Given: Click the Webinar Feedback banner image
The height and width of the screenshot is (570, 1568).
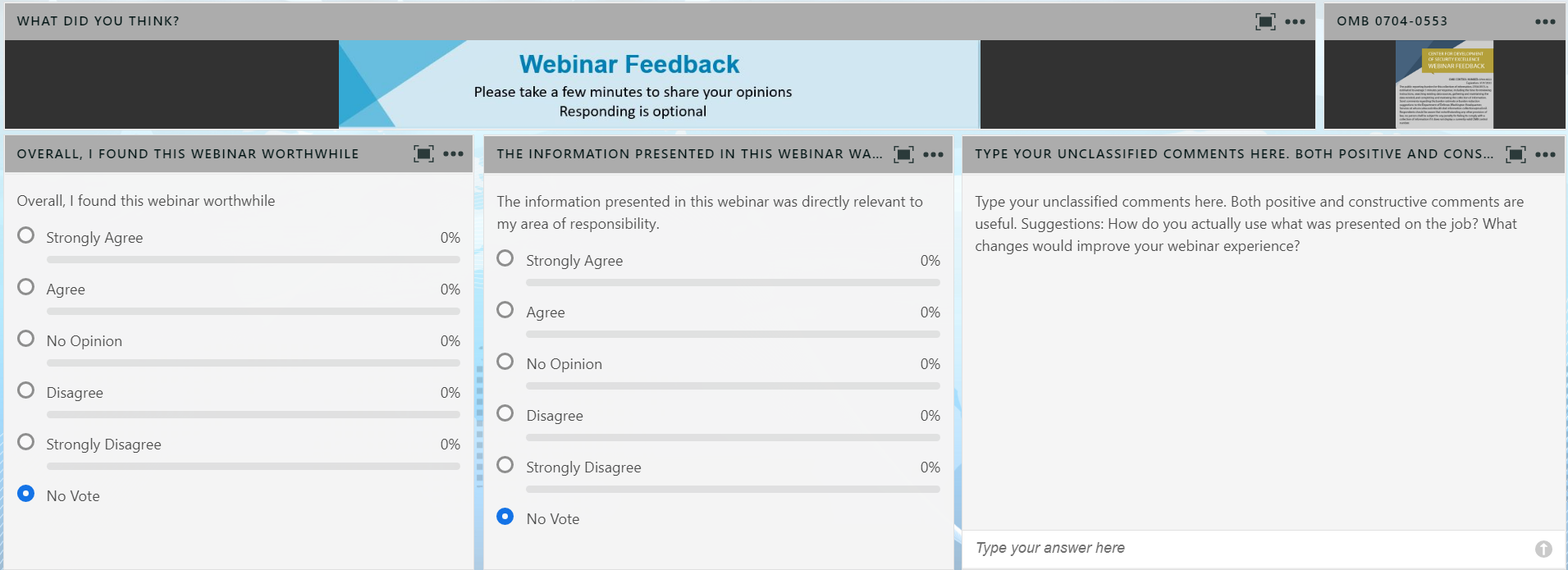Looking at the screenshot, I should click(x=659, y=84).
